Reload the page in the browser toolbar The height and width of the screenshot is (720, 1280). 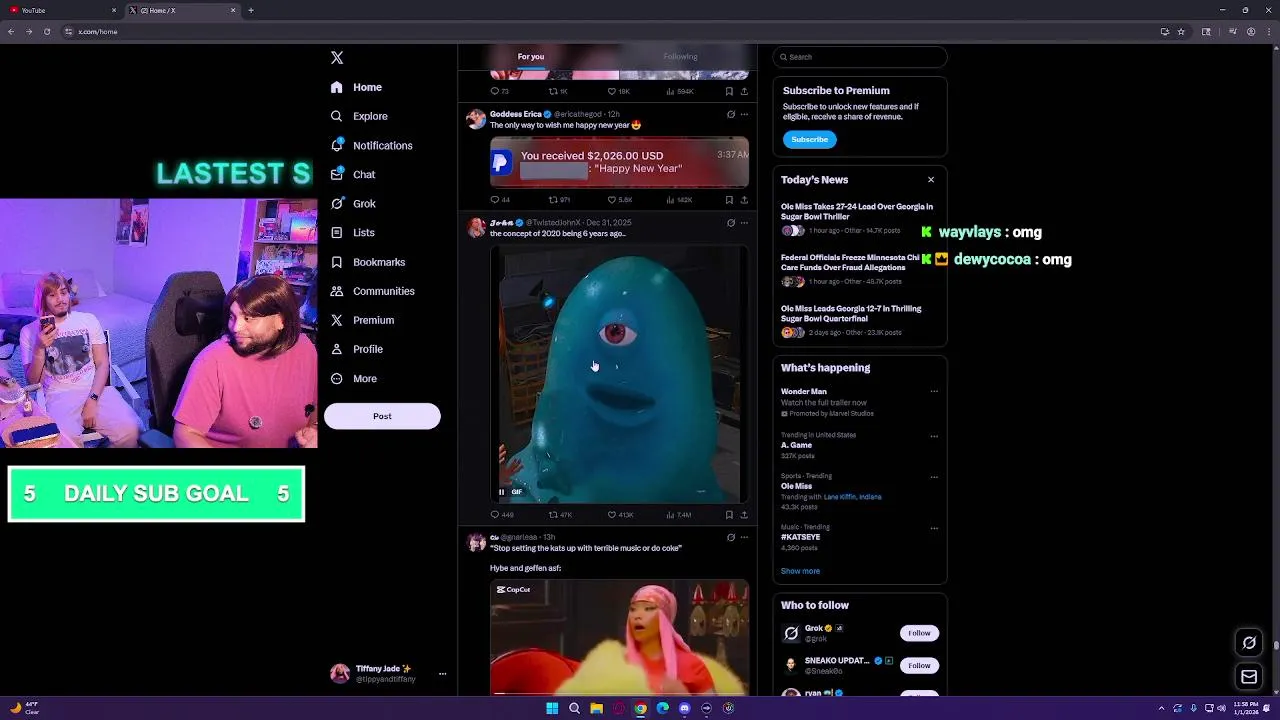(47, 31)
